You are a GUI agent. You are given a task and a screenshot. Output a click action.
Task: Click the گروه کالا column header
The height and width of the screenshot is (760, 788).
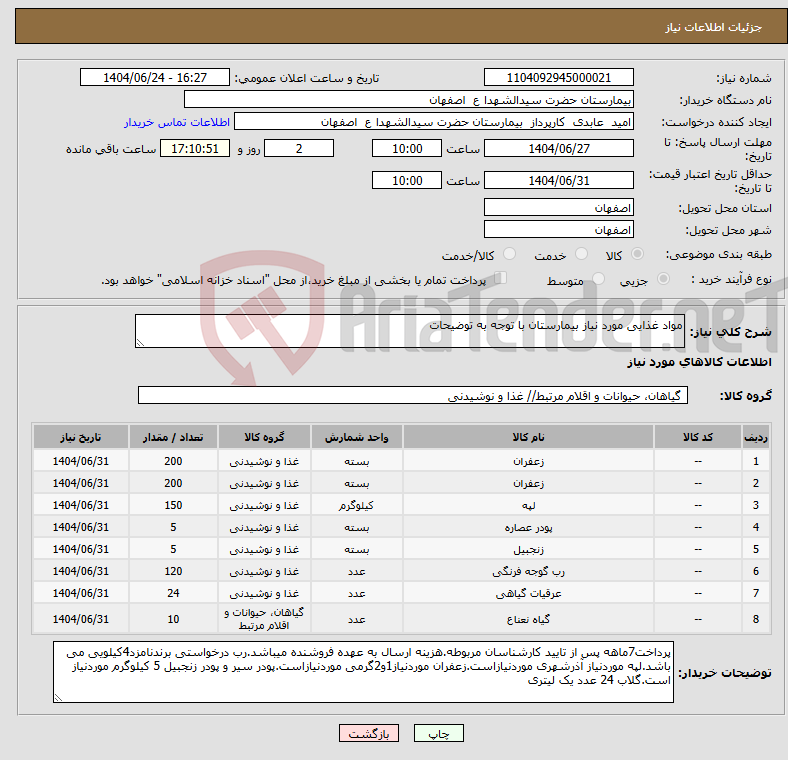(264, 437)
